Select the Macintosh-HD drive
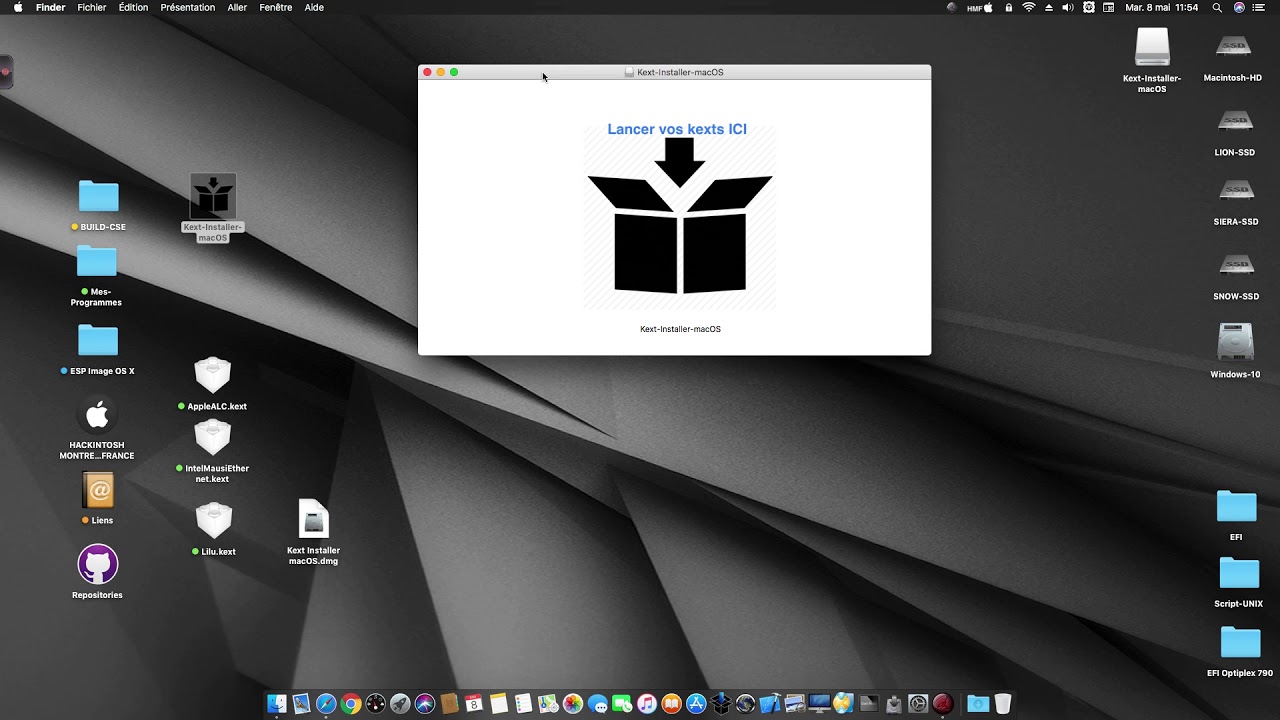The image size is (1280, 720). tap(1234, 47)
